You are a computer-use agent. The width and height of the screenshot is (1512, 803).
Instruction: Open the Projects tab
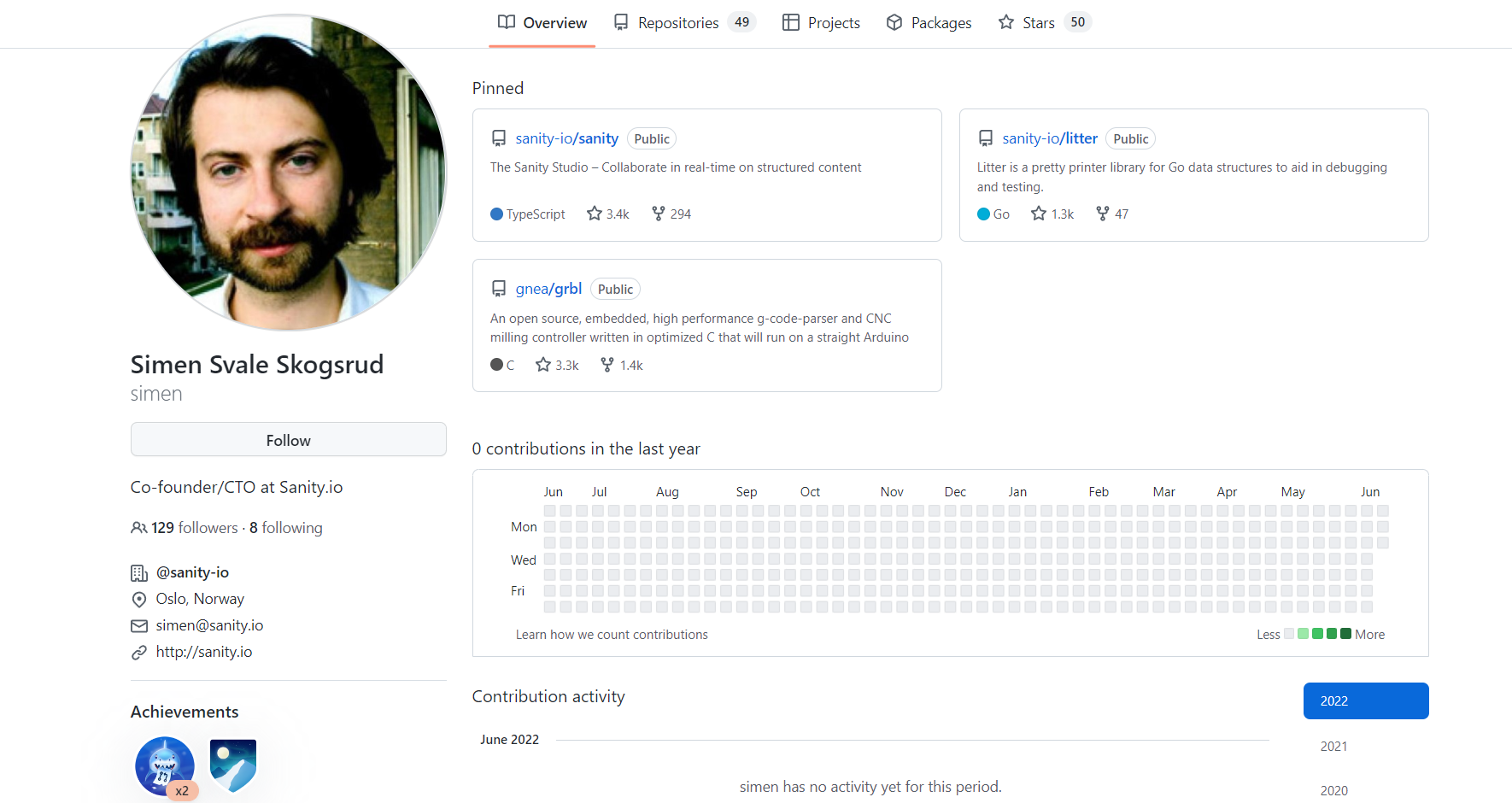coord(821,23)
